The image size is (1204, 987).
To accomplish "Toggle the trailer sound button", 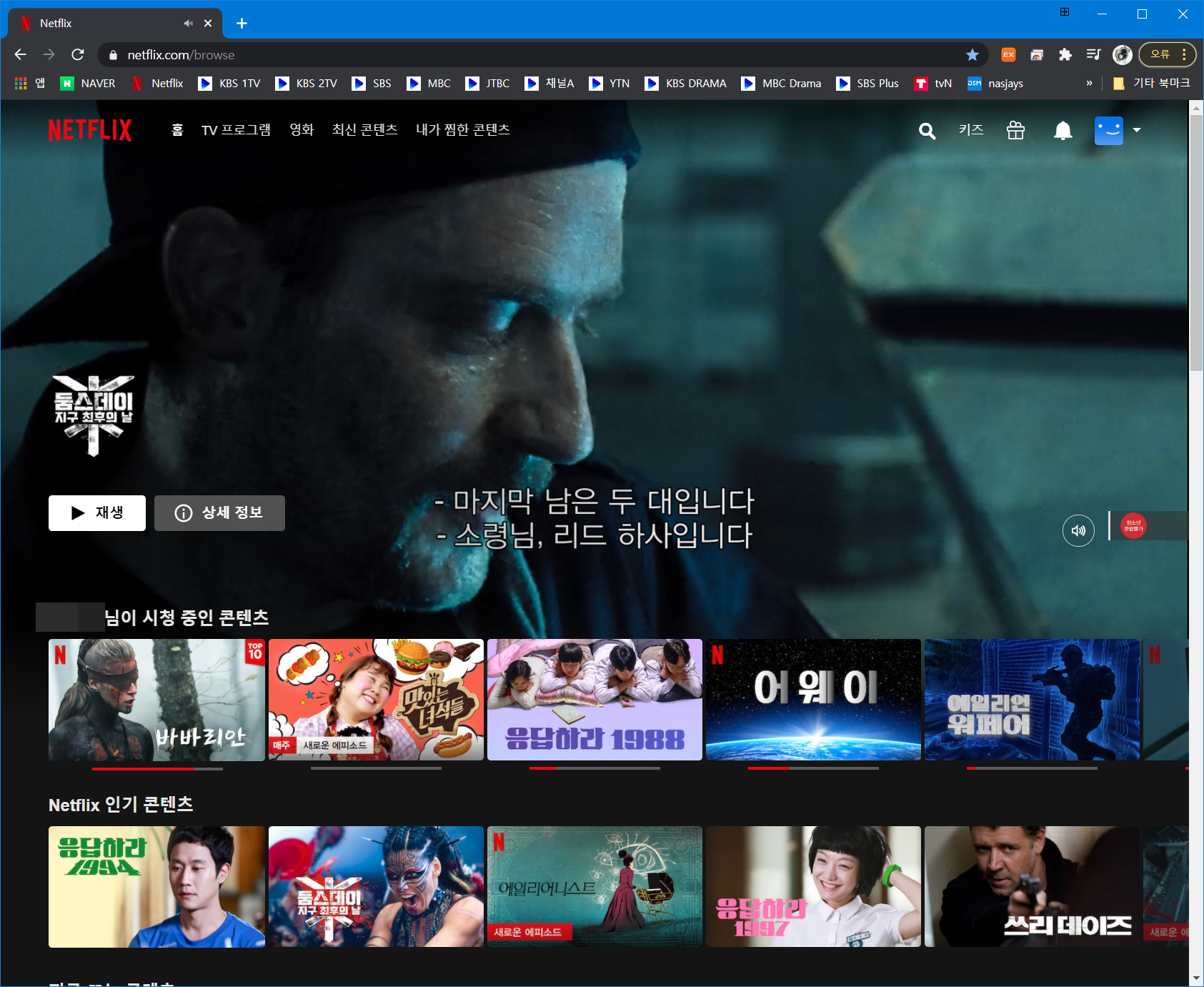I will coord(1078,530).
